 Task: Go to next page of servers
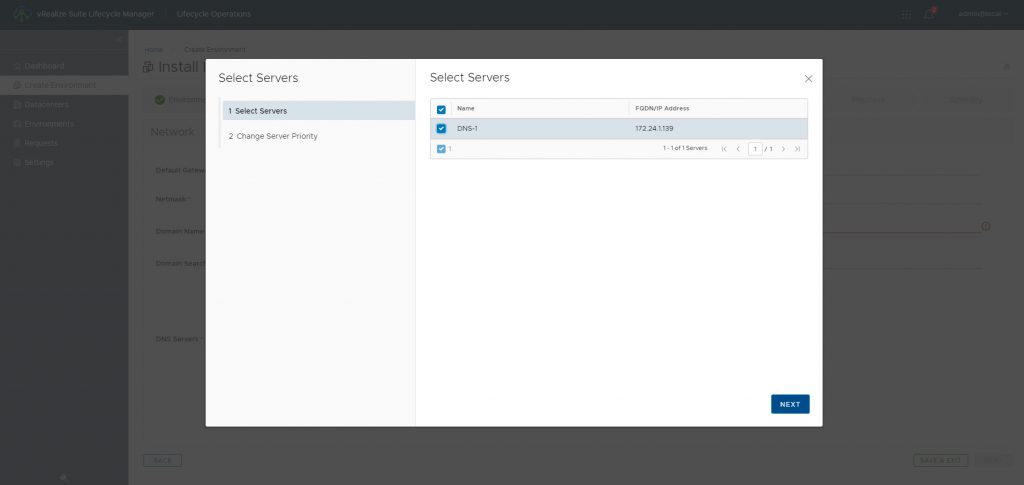(783, 149)
